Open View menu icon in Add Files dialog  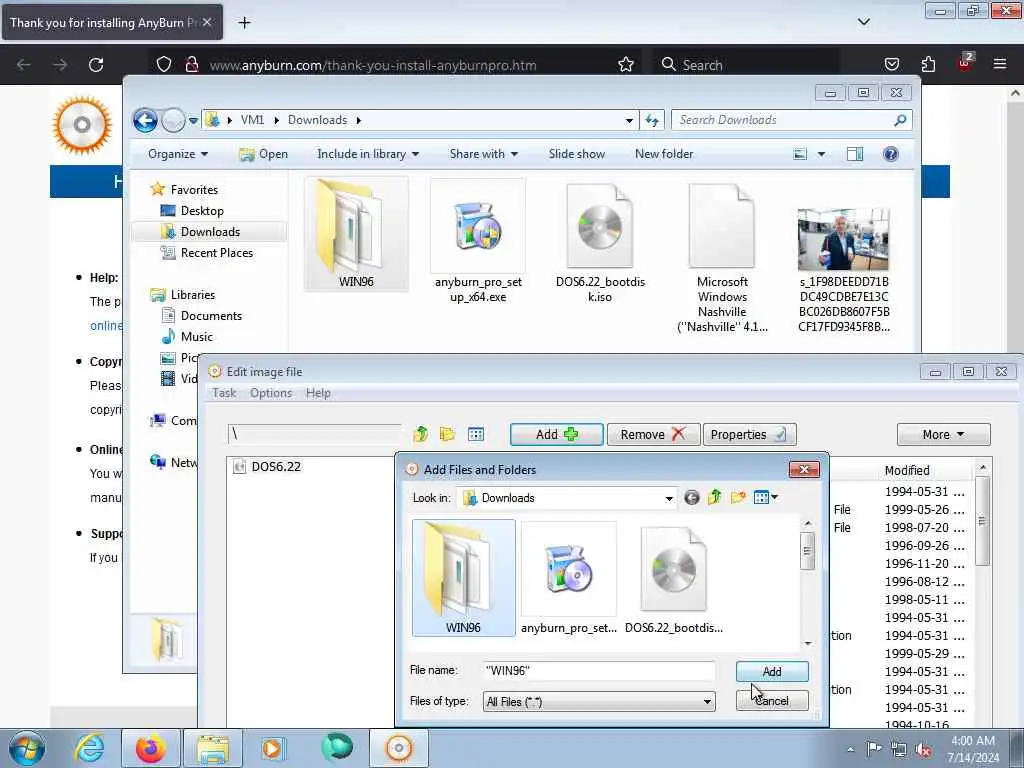765,498
